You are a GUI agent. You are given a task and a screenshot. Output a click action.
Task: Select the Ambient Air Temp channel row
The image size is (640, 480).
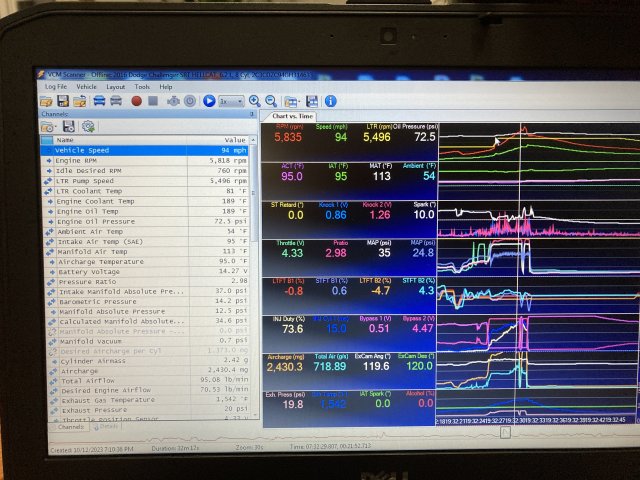point(148,232)
